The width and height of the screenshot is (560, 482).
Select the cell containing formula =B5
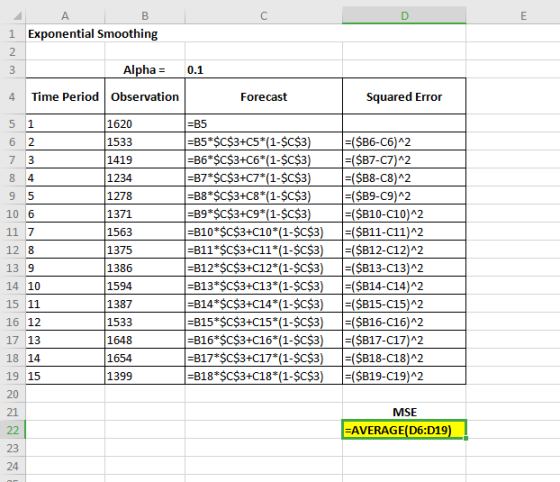pos(264,124)
